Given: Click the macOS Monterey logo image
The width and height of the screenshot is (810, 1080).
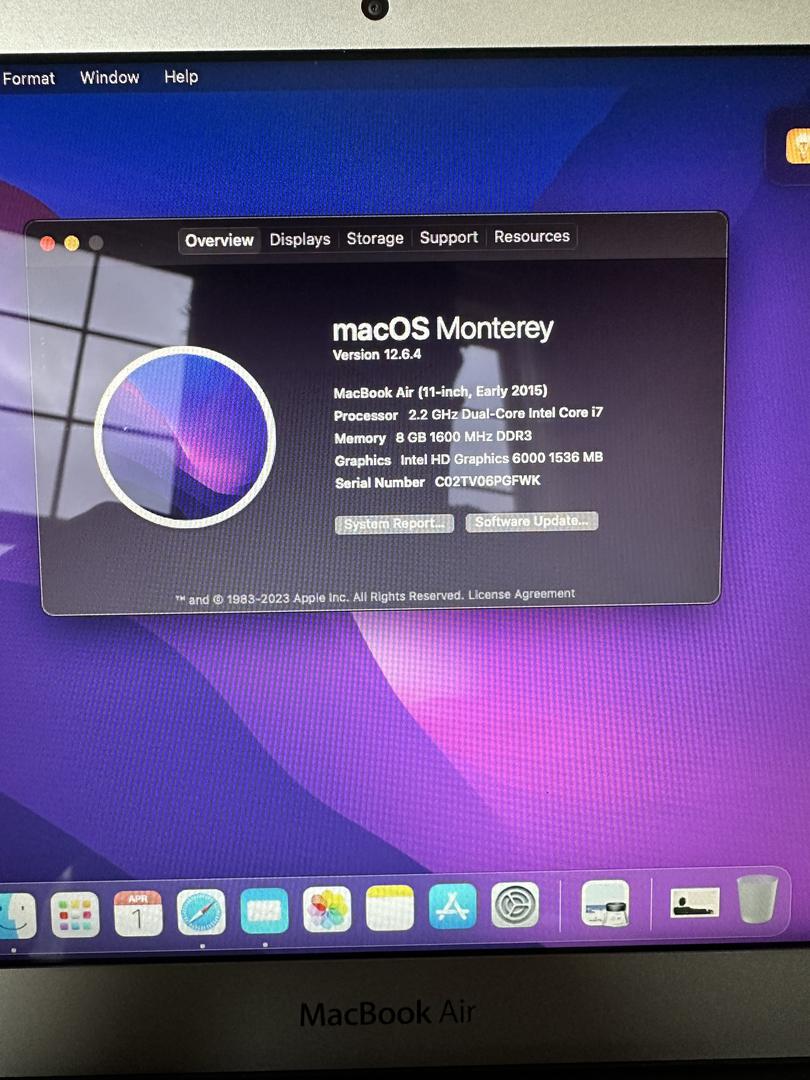Looking at the screenshot, I should 185,437.
